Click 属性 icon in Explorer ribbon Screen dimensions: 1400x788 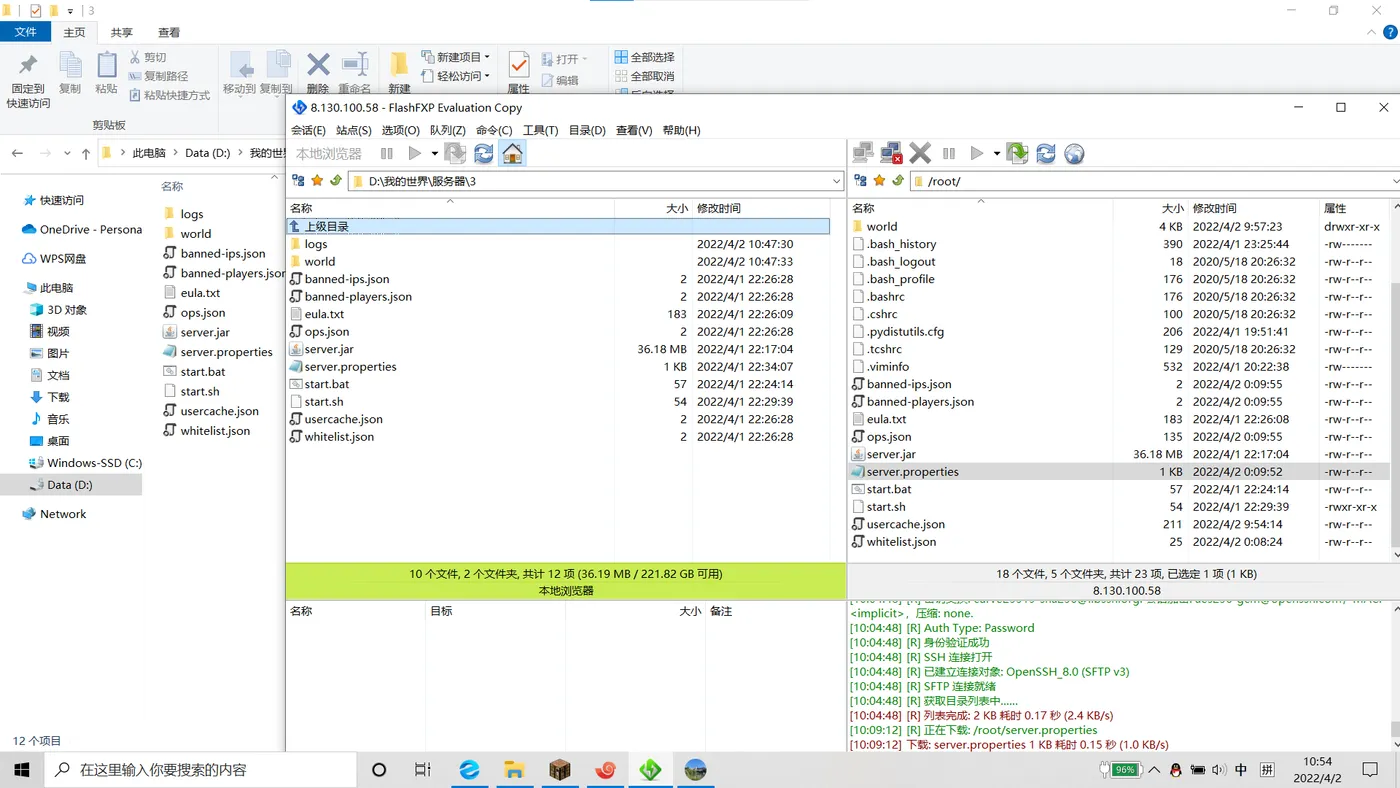[x=518, y=72]
